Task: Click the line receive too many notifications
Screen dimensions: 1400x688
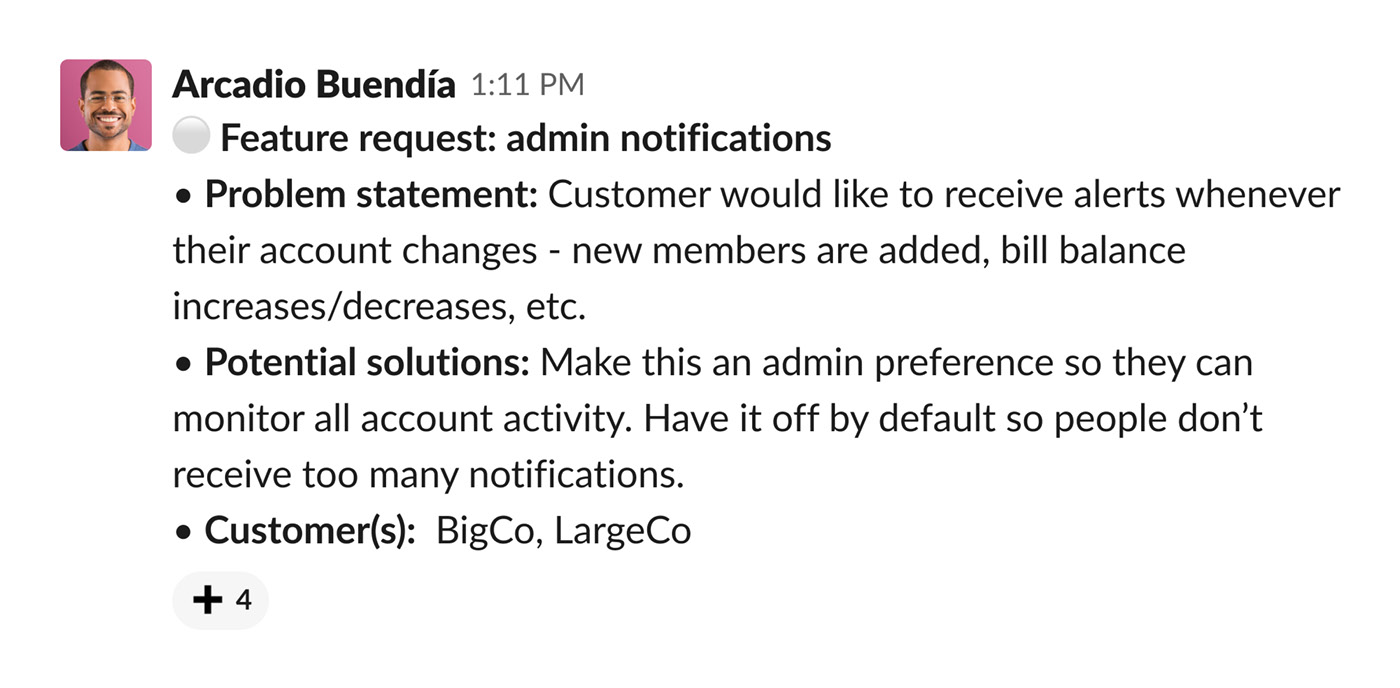Action: click(x=428, y=474)
